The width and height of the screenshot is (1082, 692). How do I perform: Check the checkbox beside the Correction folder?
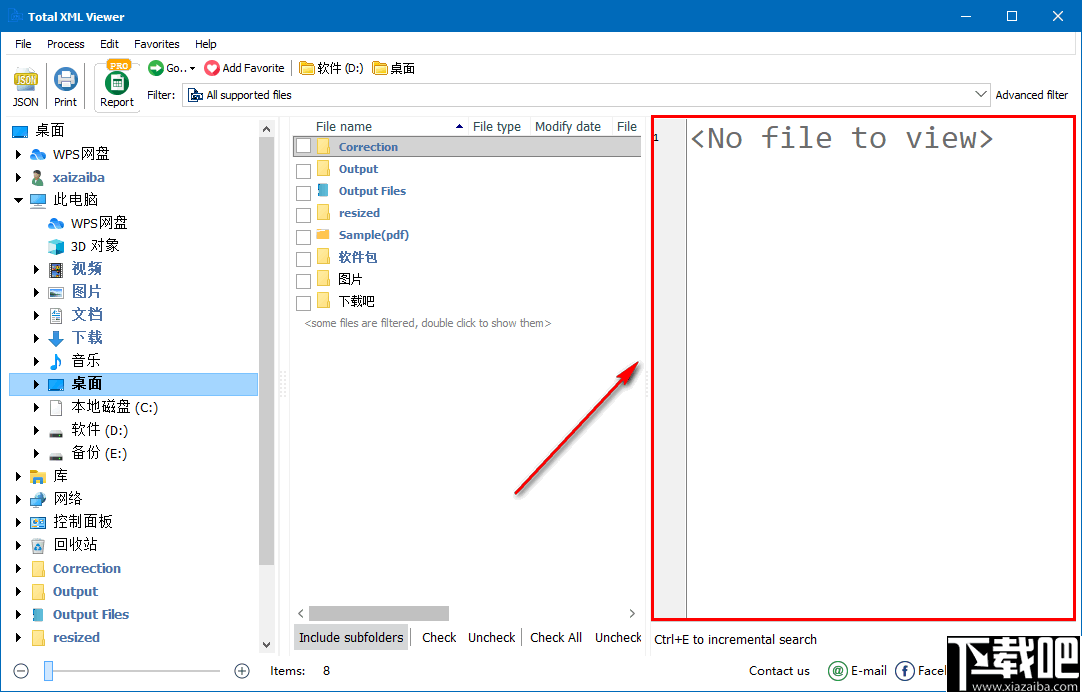tap(303, 146)
